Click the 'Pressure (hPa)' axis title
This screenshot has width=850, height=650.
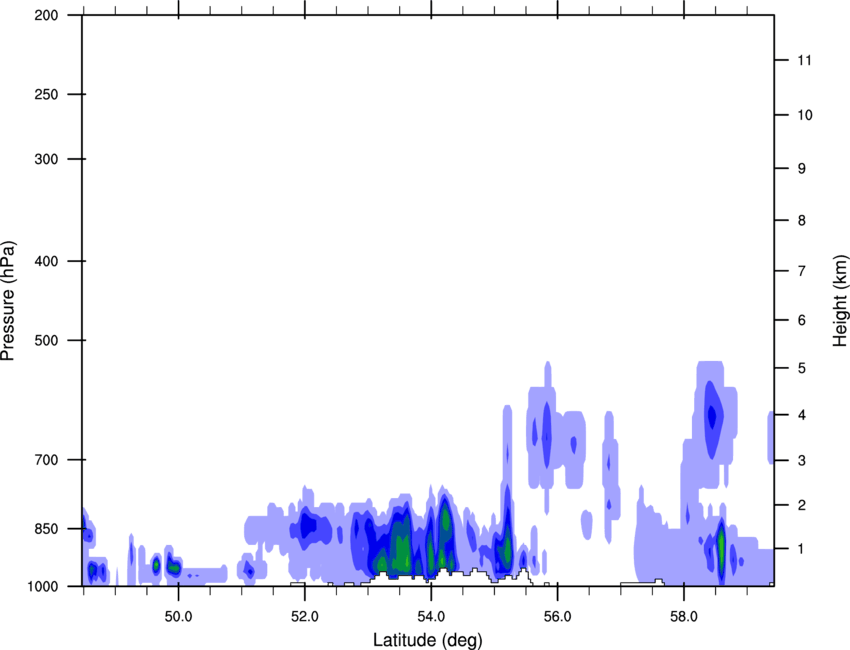tap(8, 301)
